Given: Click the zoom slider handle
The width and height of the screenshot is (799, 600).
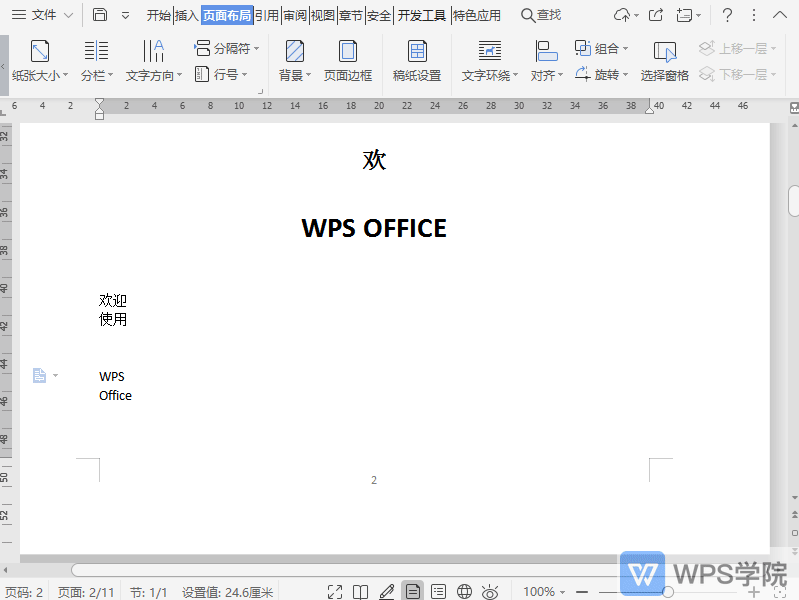Looking at the screenshot, I should [x=668, y=592].
